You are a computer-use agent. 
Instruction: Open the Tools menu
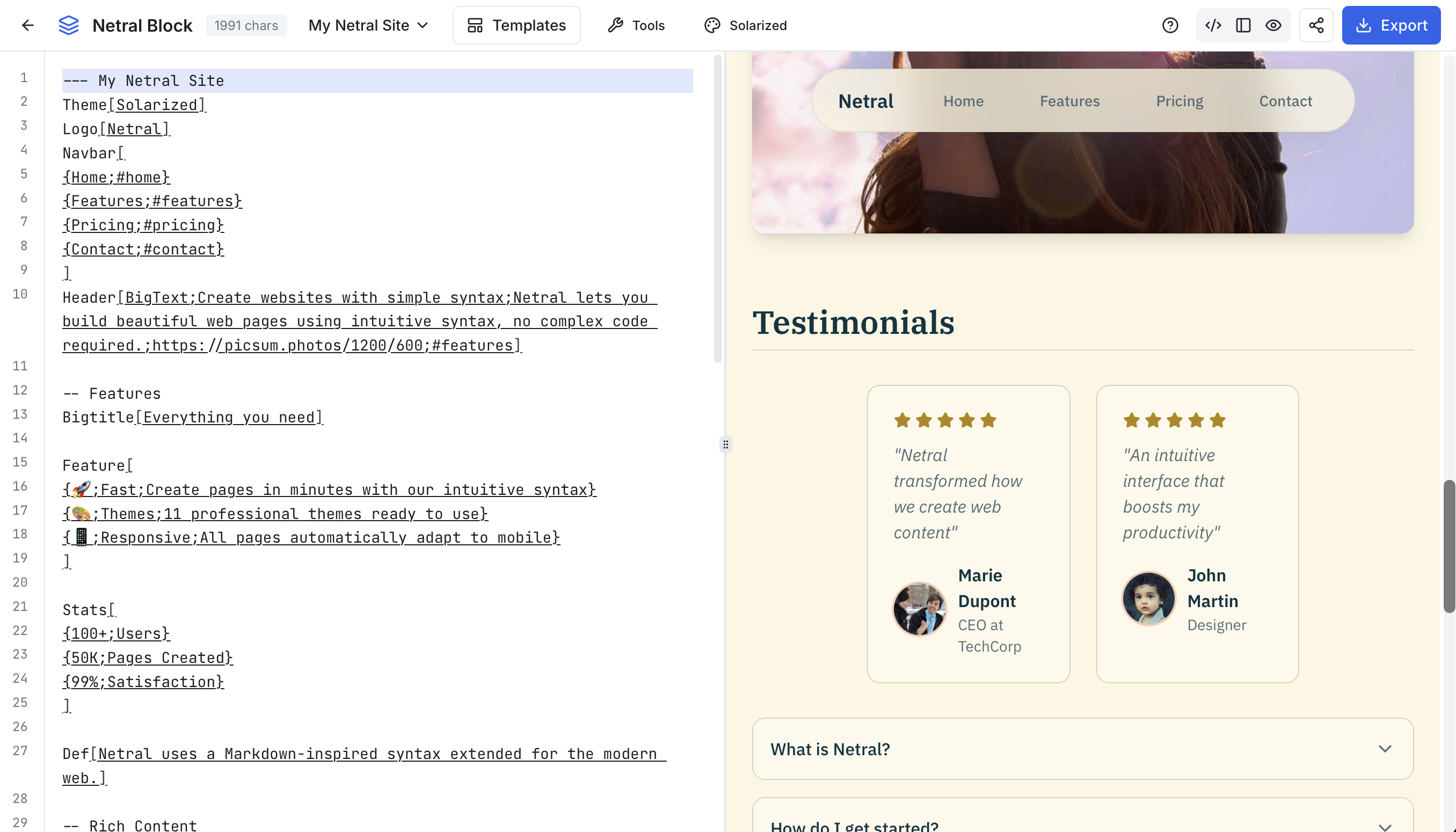(x=636, y=25)
